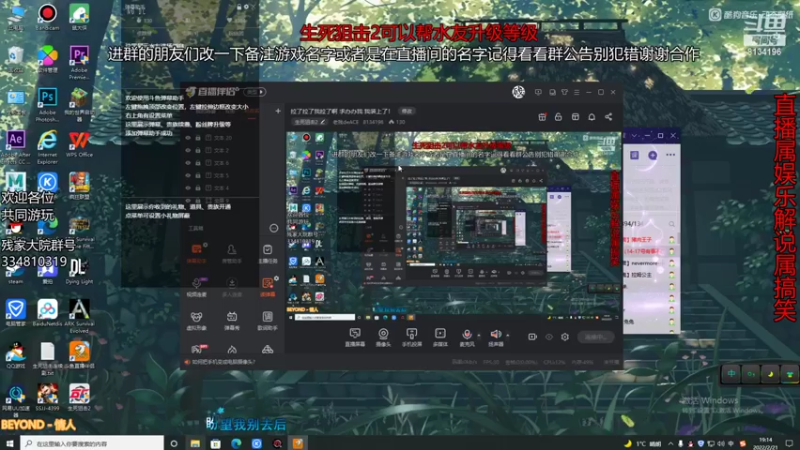The width and height of the screenshot is (800, 450).
Task: Toggle lock for layer 文本 6
Action: pos(198,163)
